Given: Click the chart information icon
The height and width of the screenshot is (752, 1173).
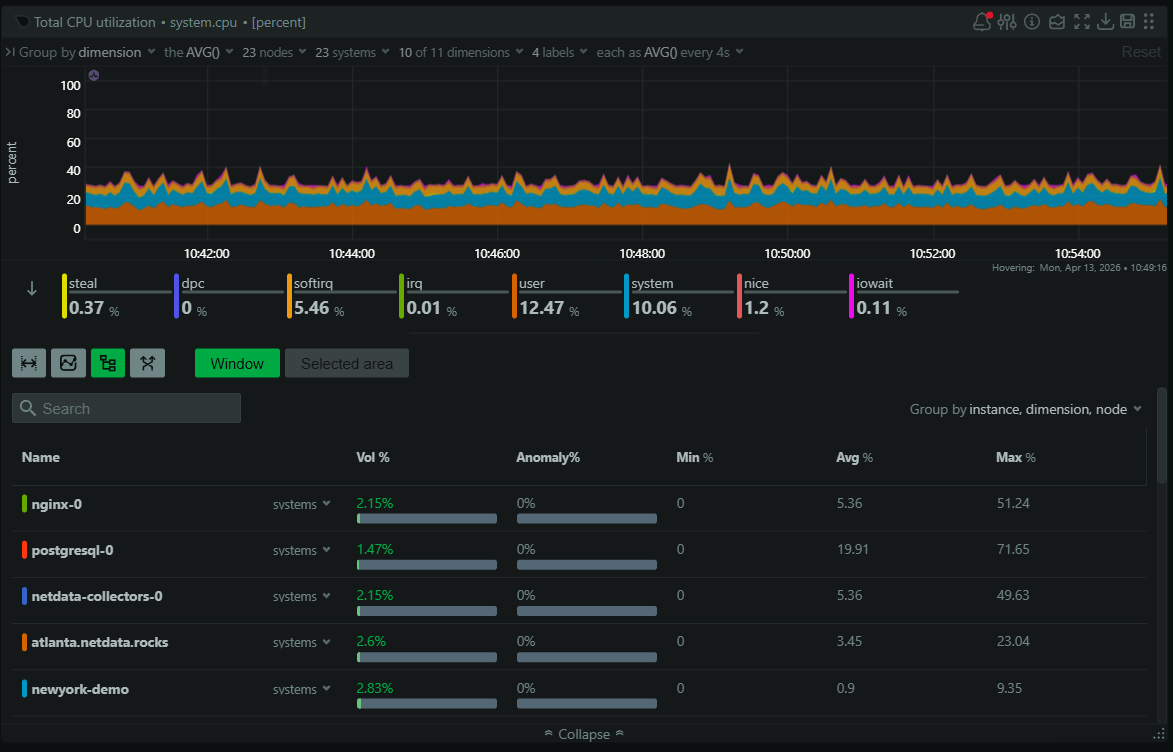Looking at the screenshot, I should pyautogui.click(x=1031, y=21).
